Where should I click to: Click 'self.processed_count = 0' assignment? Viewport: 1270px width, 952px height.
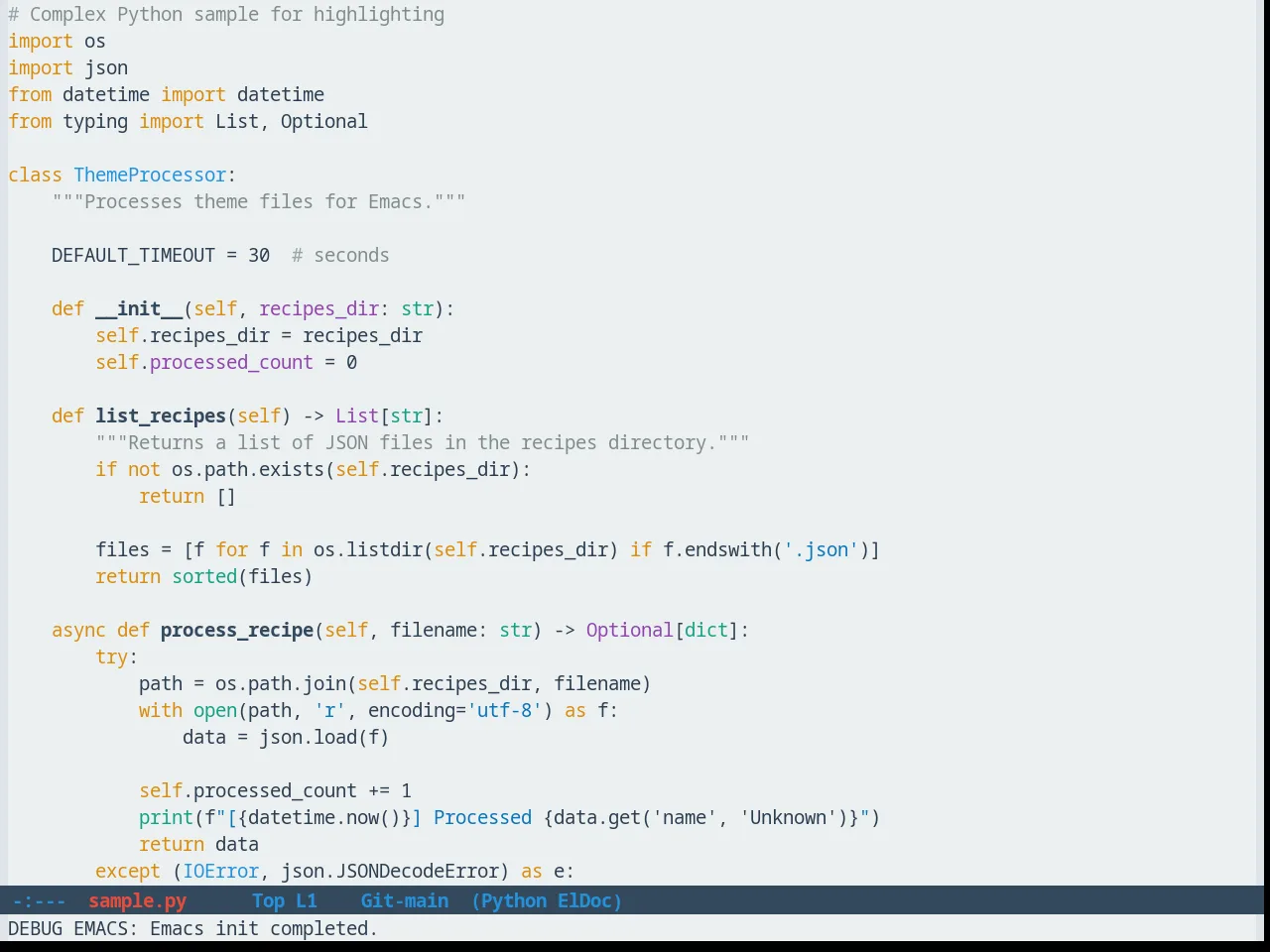226,362
